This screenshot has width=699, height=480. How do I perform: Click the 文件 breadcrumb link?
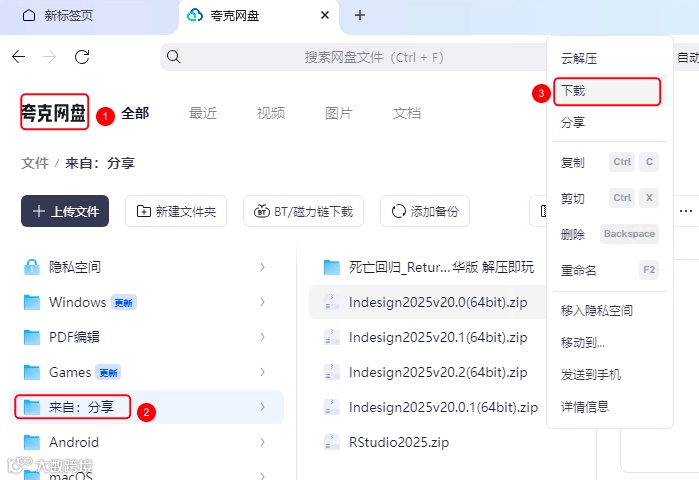pyautogui.click(x=35, y=163)
